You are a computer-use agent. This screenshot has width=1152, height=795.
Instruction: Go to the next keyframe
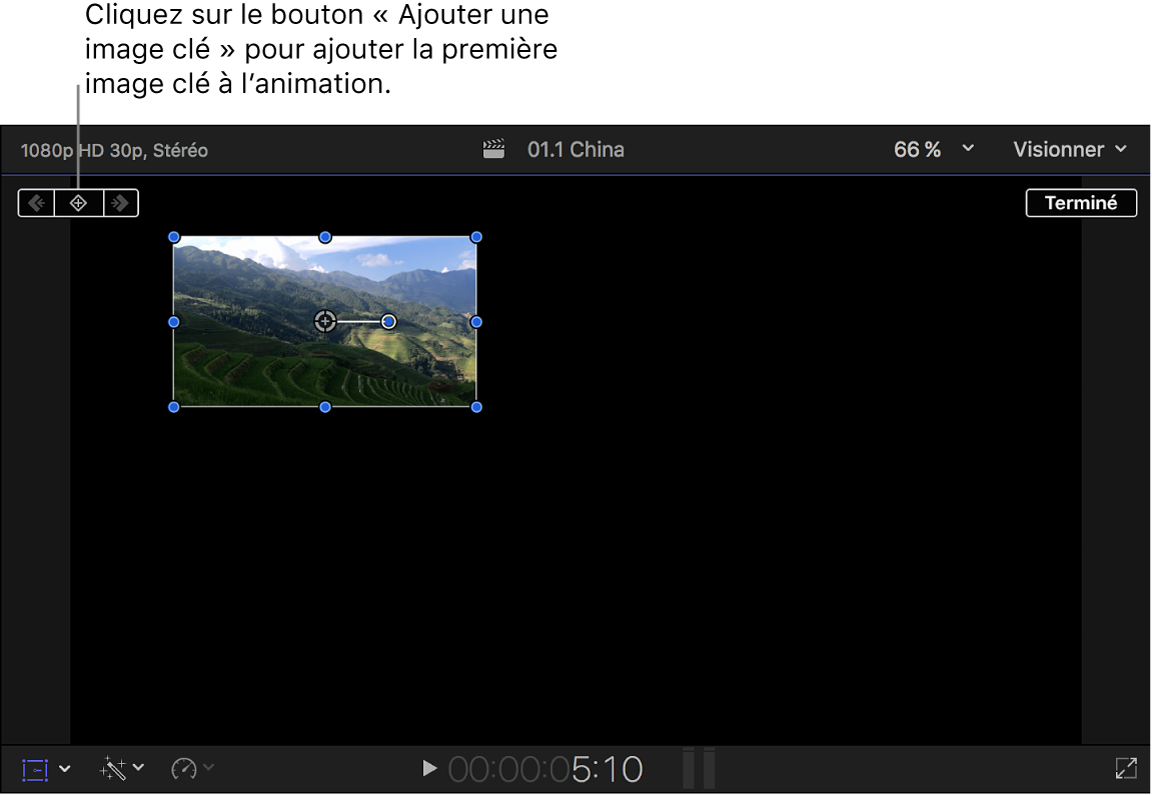(x=120, y=202)
